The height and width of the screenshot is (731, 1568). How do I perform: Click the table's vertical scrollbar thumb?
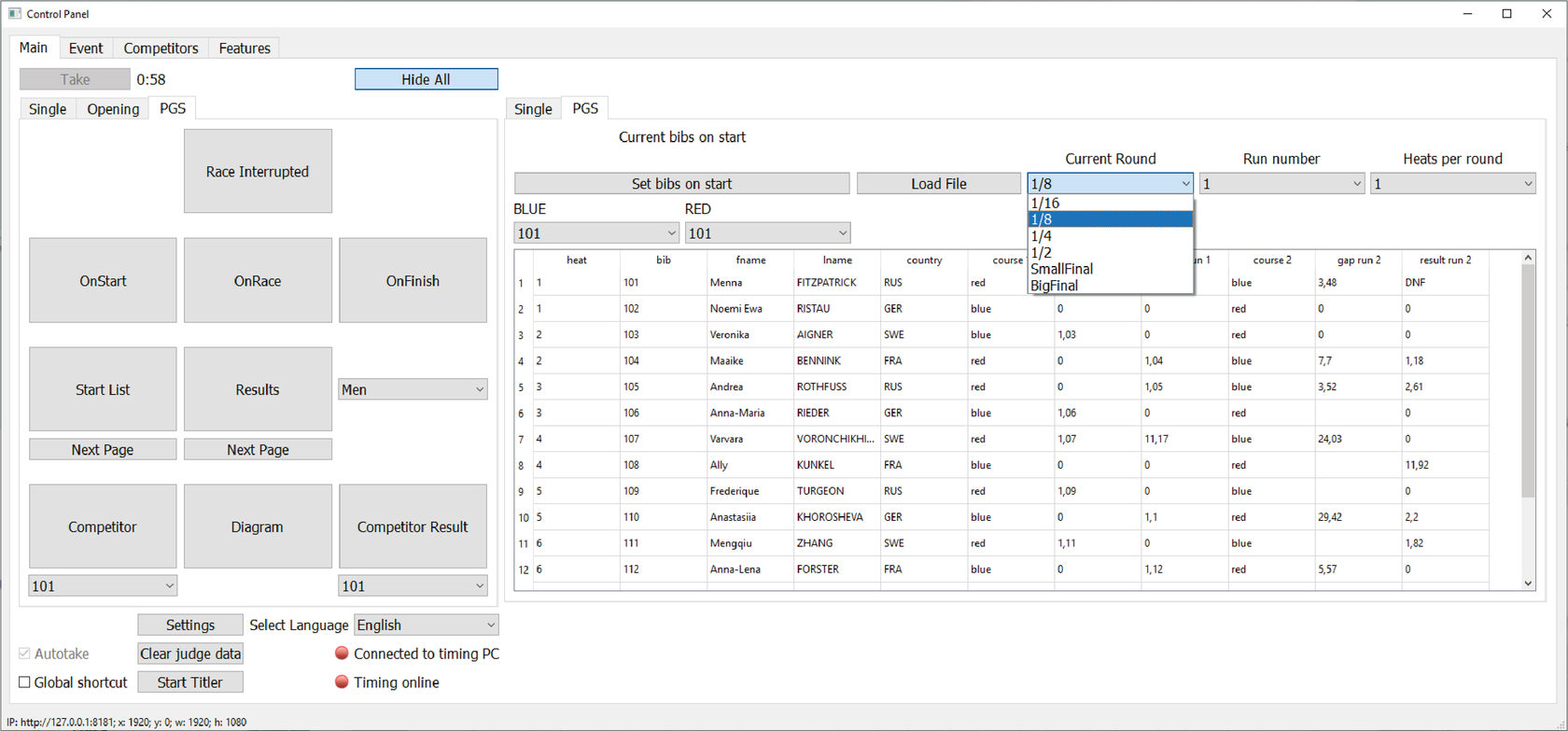(x=1528, y=381)
